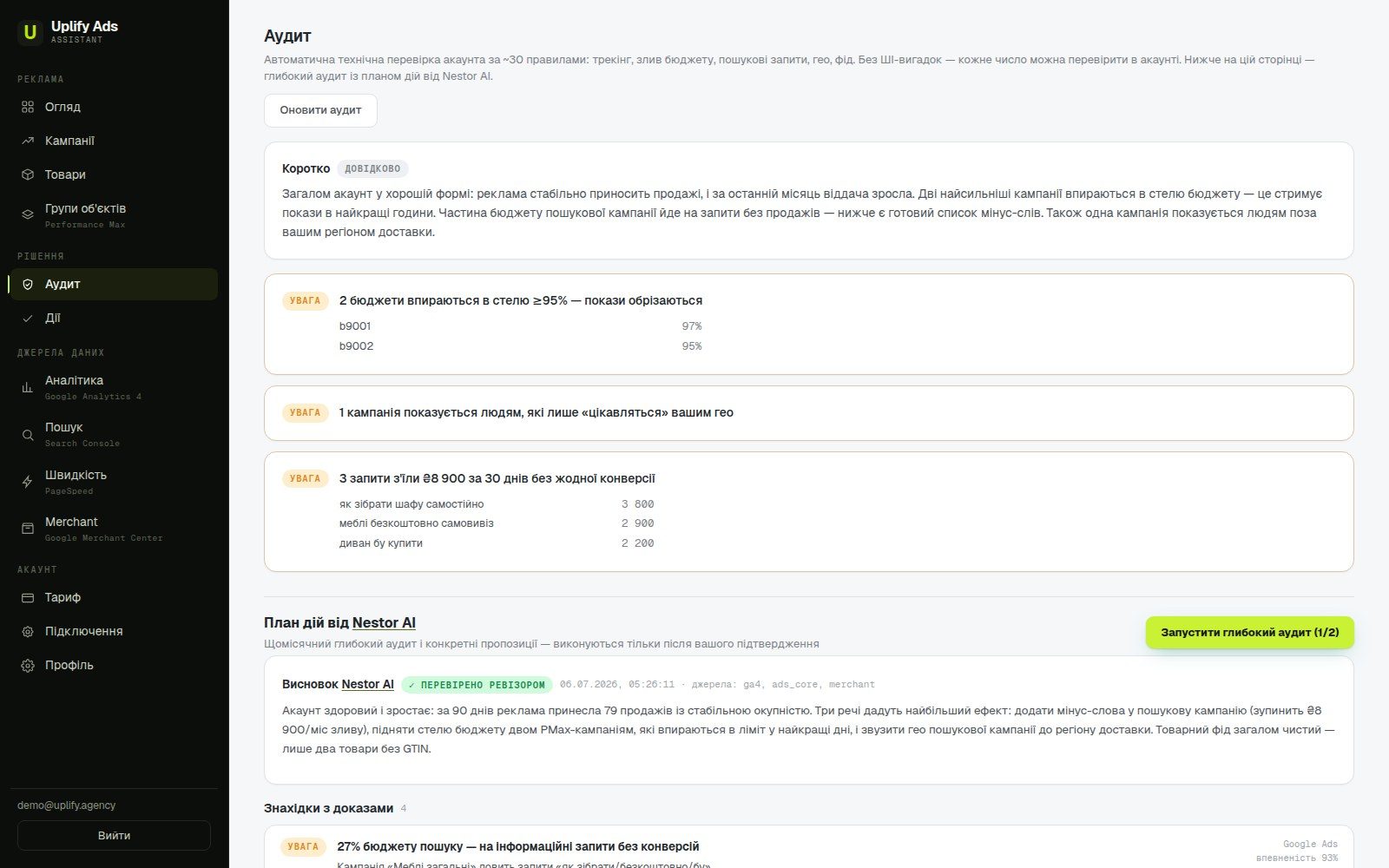Click УВАГА badge on budgets card

(x=305, y=300)
